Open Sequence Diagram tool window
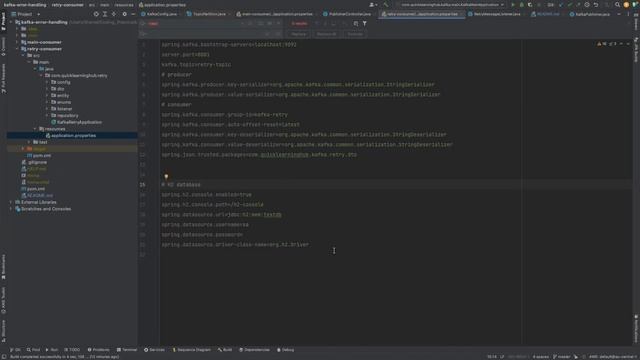This screenshot has width=640, height=360. (191, 350)
